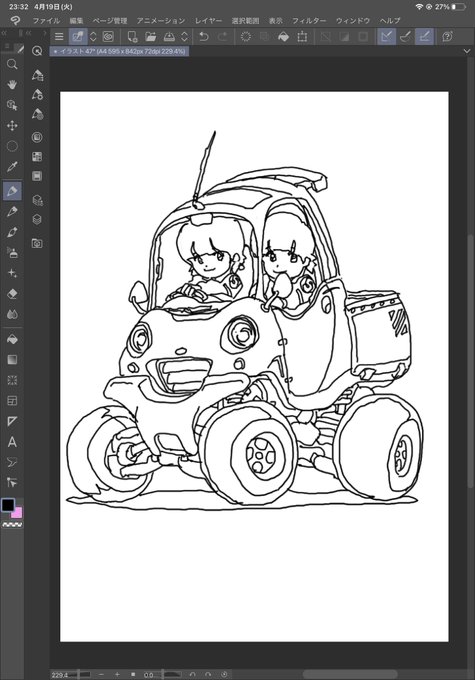This screenshot has width=475, height=680.
Task: Open the アニメーション menu
Action: (161, 20)
